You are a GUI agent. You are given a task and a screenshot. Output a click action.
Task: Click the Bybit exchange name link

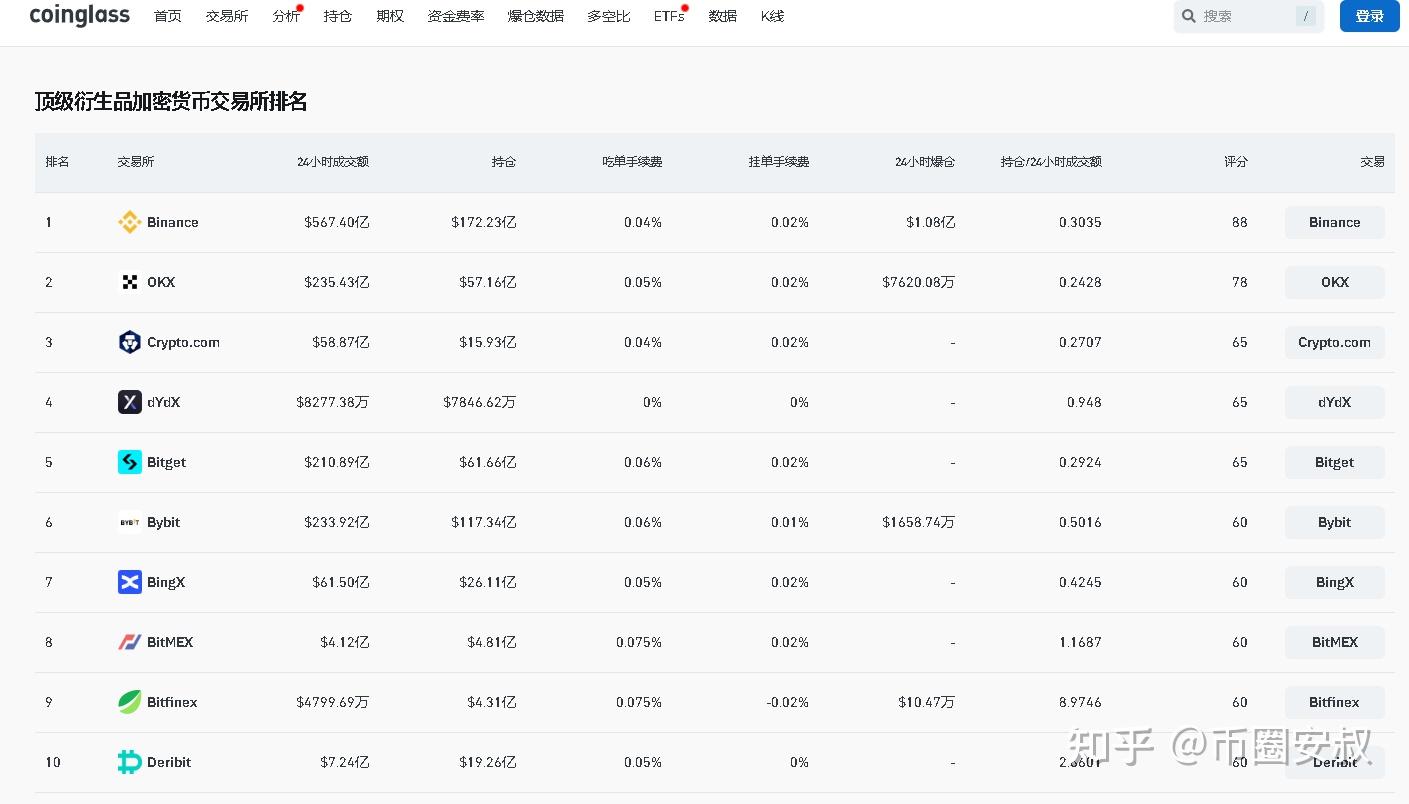click(164, 522)
